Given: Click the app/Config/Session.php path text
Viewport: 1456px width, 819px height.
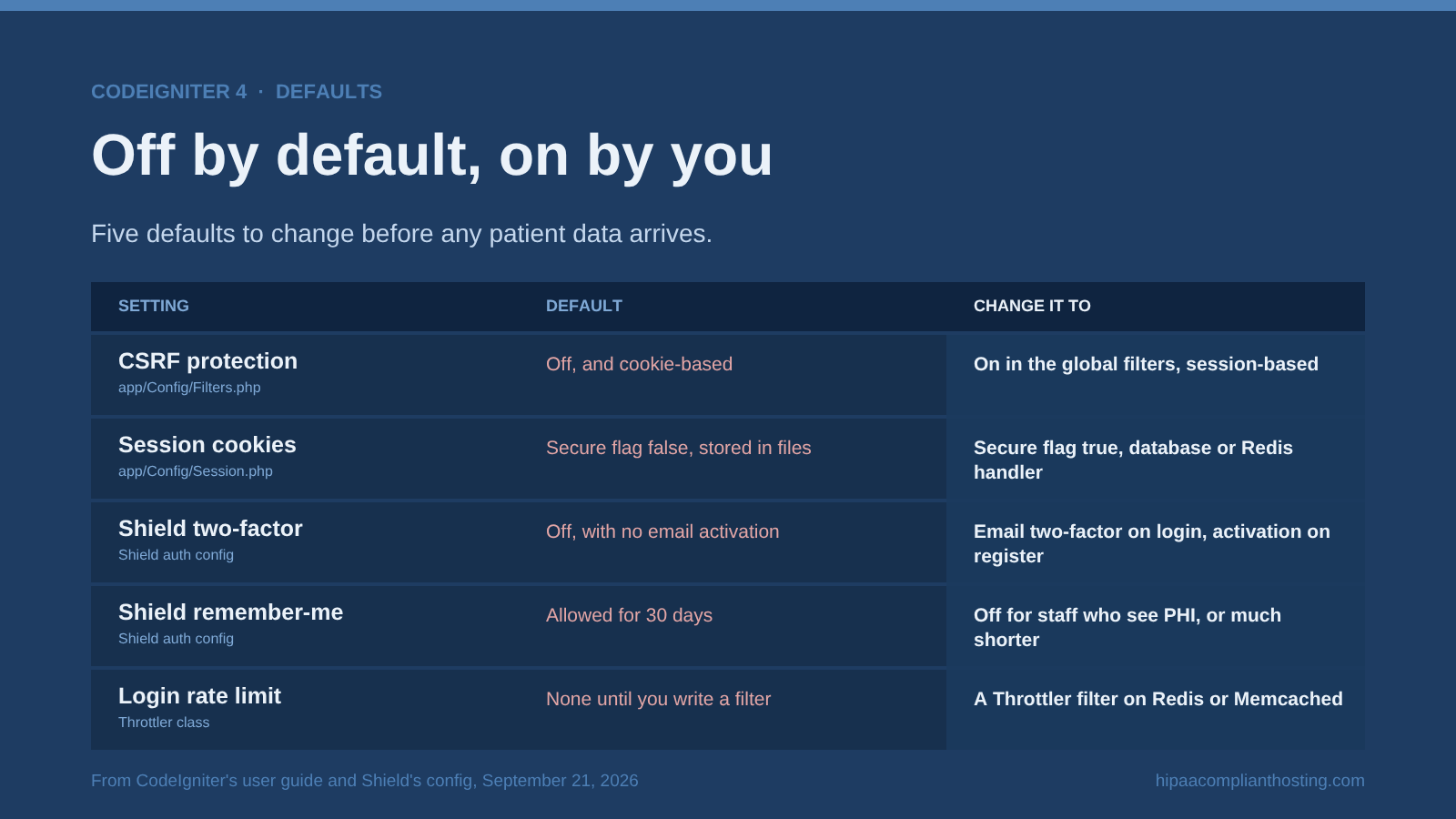Looking at the screenshot, I should 196,471.
